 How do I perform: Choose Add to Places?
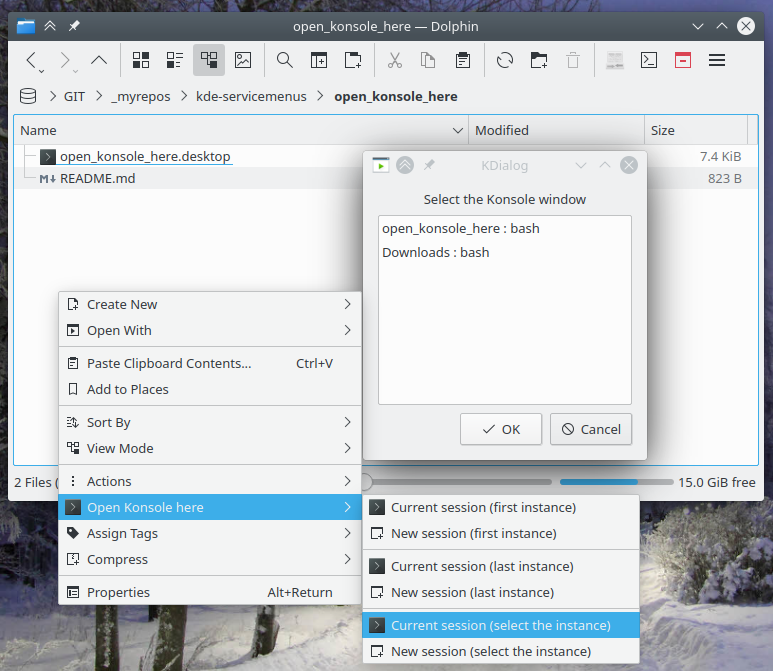click(x=210, y=389)
